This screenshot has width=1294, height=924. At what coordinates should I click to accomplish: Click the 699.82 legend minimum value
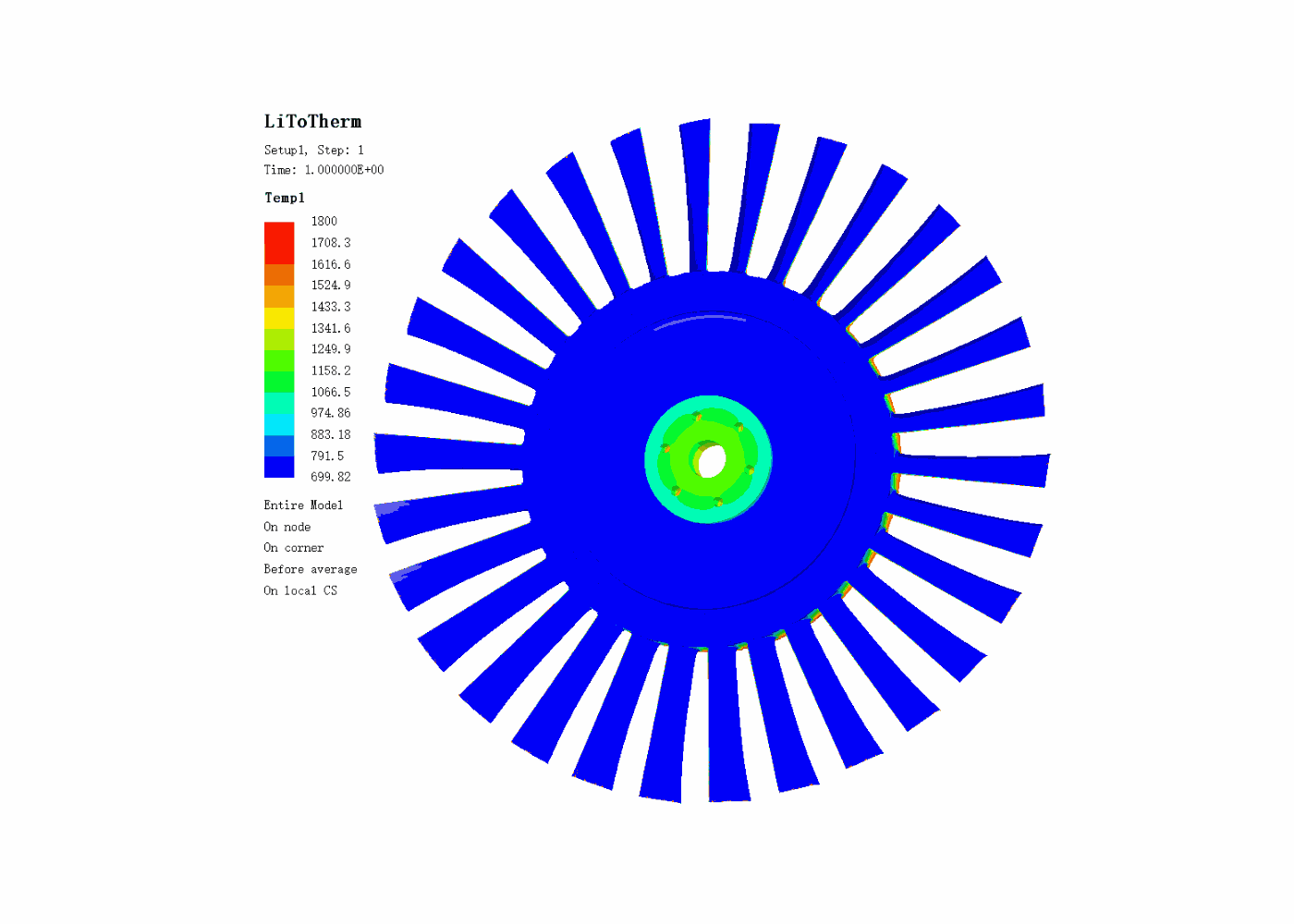pyautogui.click(x=331, y=477)
